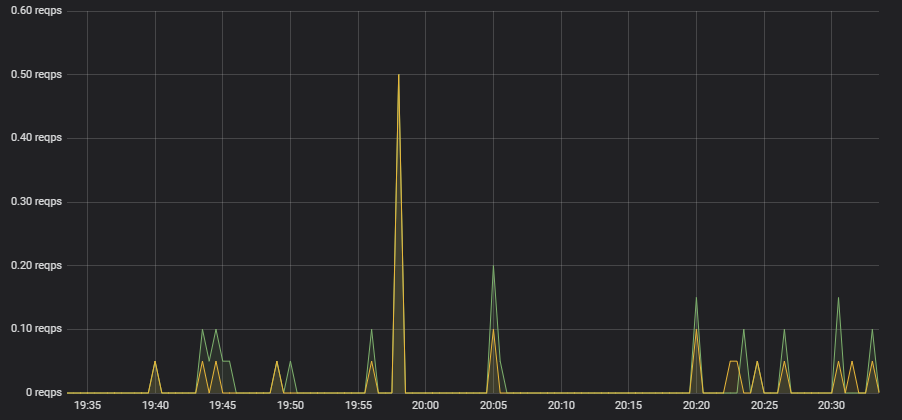The image size is (902, 420).
Task: Click the 0.20 reqps y-axis label
Action: click(36, 265)
